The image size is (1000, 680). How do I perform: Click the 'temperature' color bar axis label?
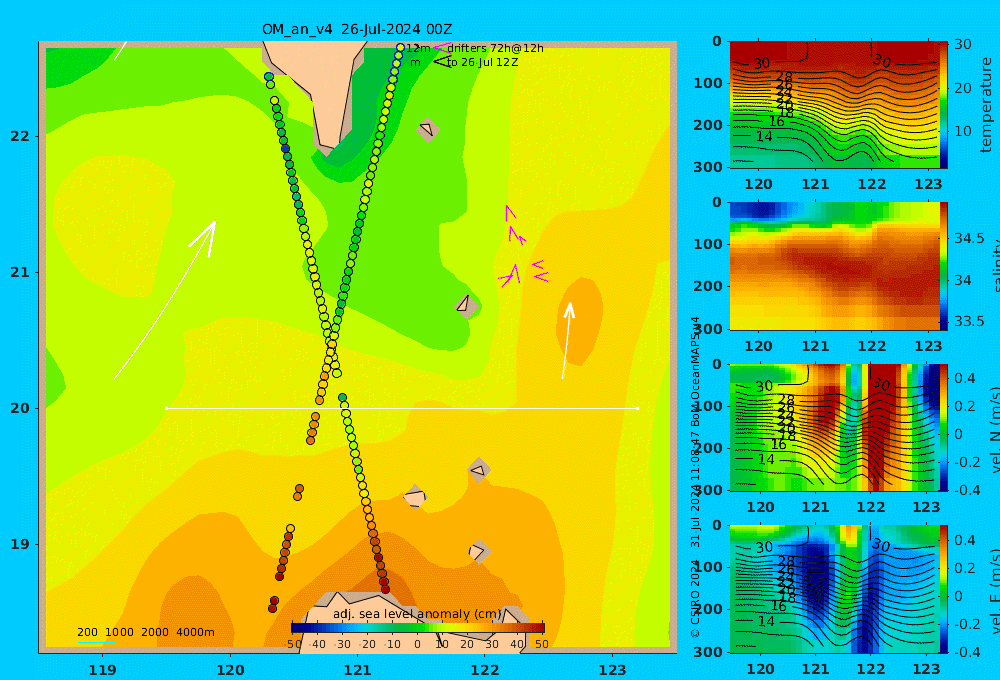click(986, 105)
